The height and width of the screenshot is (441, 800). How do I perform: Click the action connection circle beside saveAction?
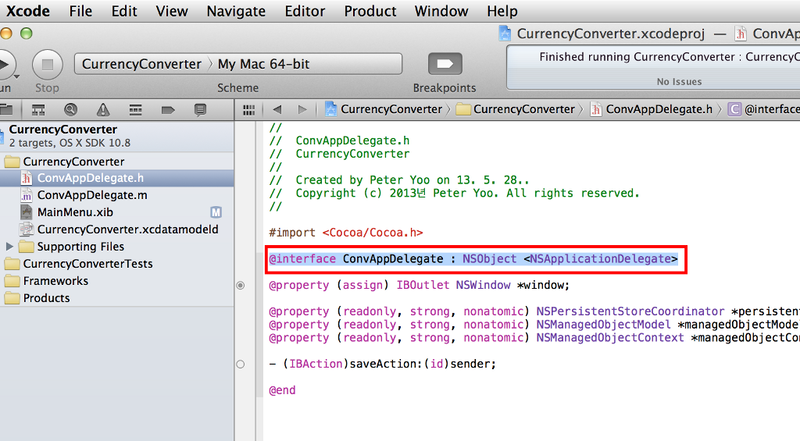tap(240, 364)
